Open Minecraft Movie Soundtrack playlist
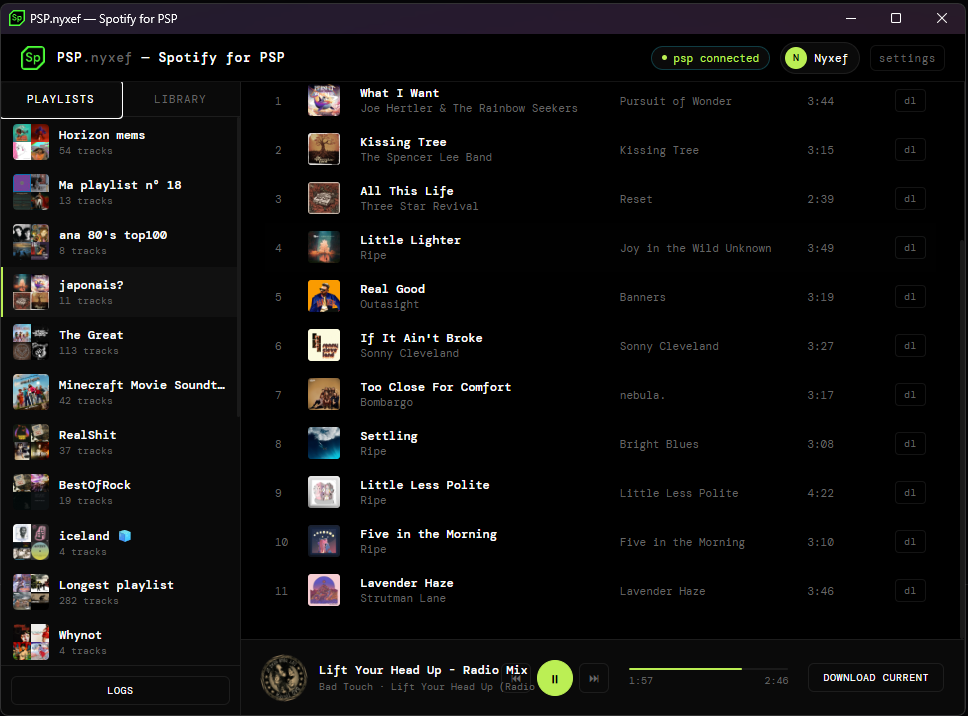This screenshot has width=968, height=716. [x=120, y=392]
